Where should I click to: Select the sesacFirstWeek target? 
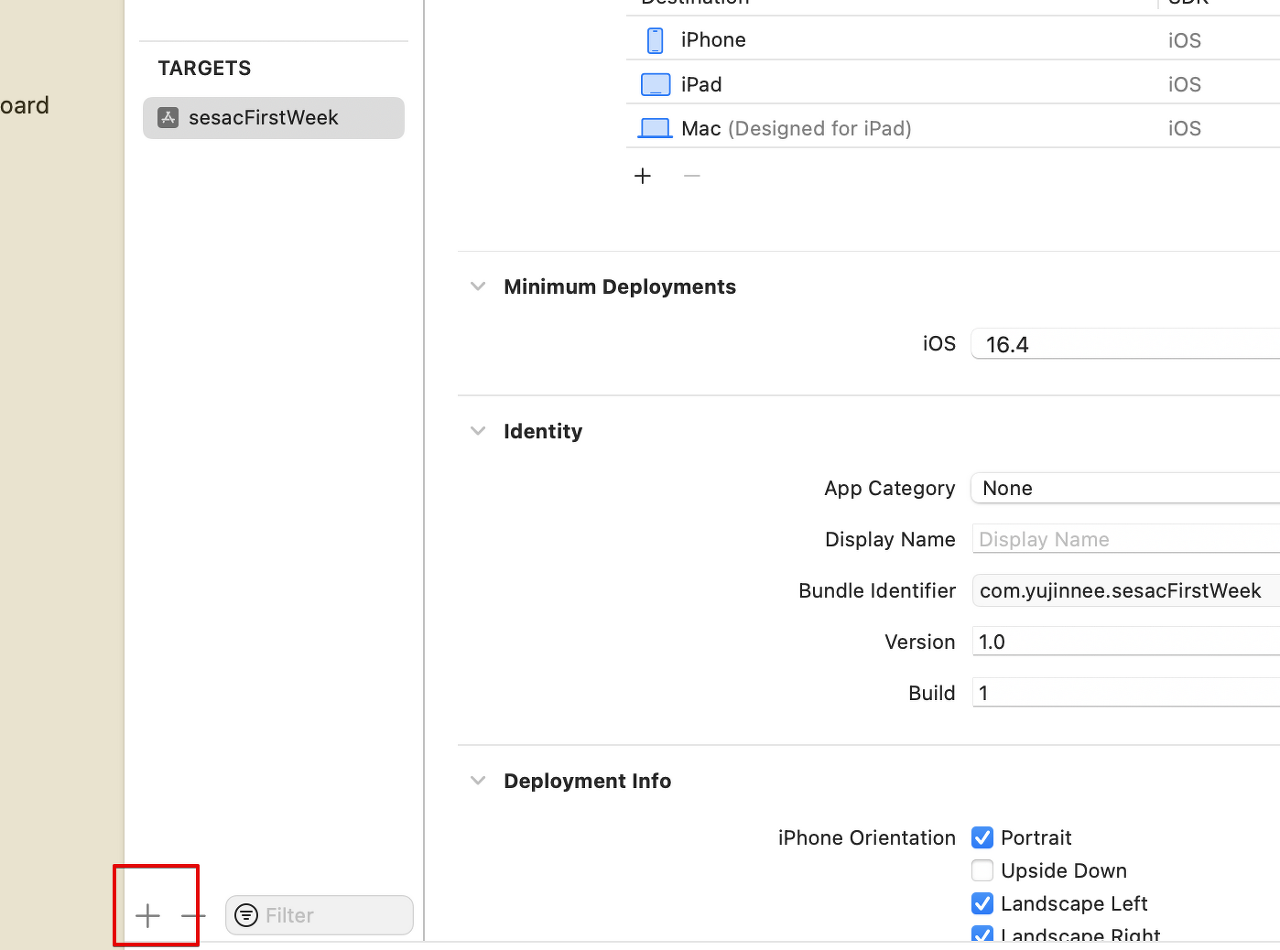point(274,118)
